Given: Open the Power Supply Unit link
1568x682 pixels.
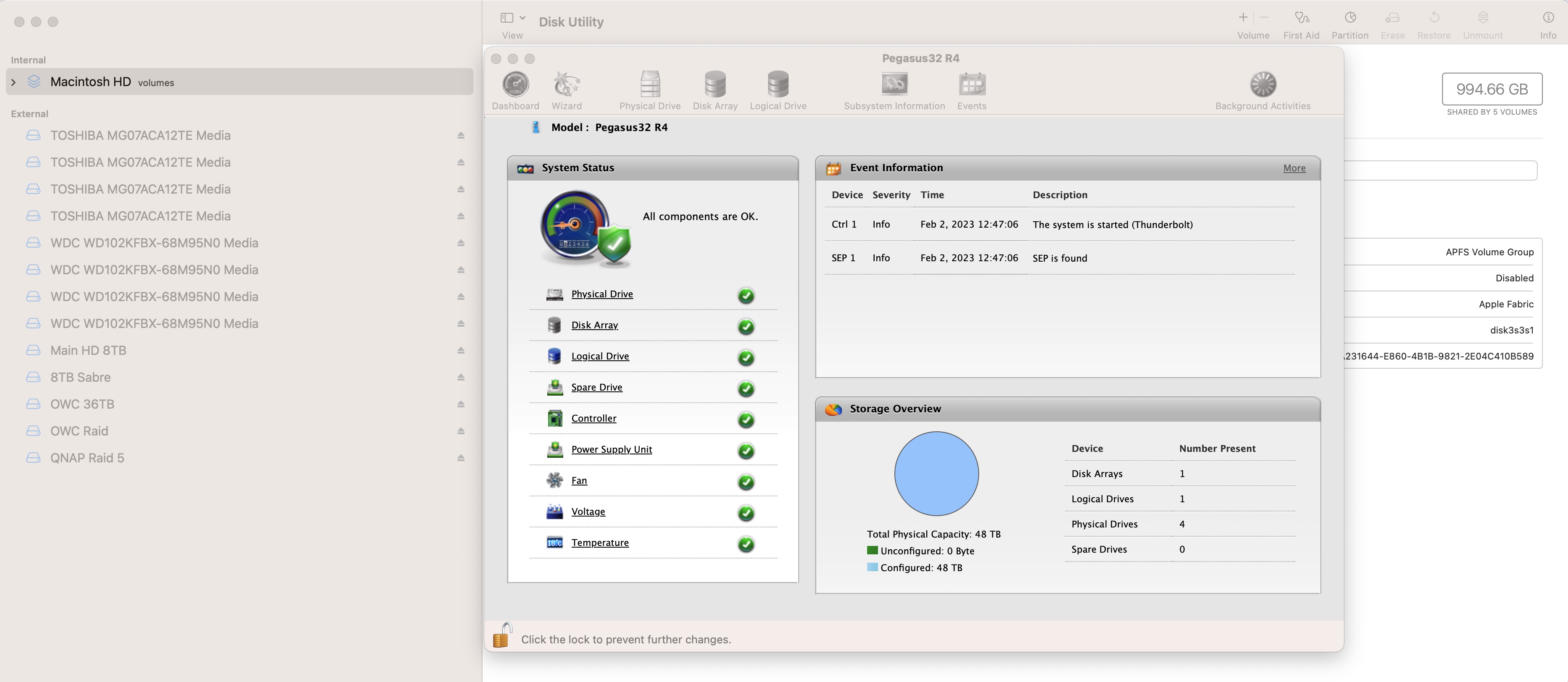Looking at the screenshot, I should 611,449.
